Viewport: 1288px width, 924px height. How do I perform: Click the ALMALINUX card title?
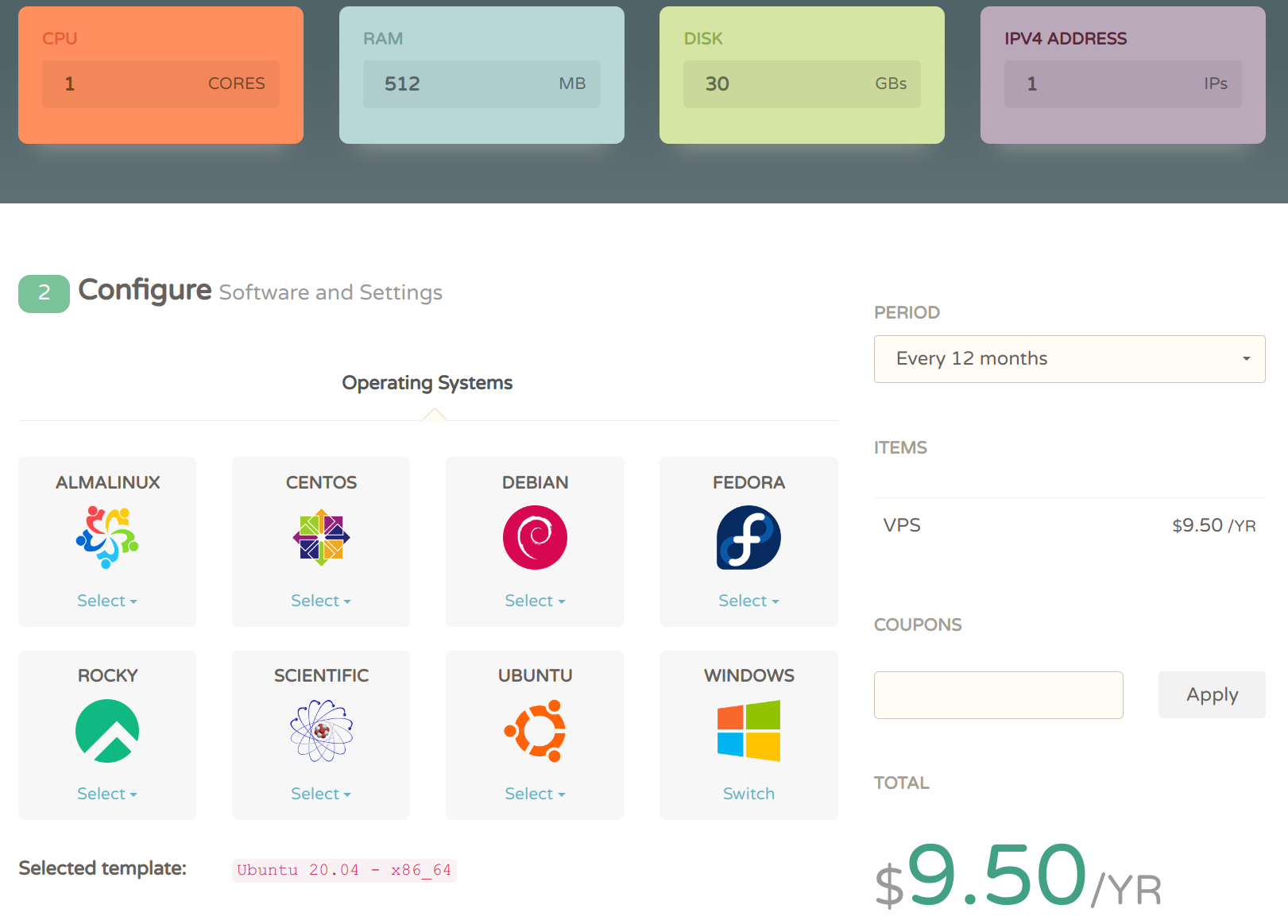point(107,482)
